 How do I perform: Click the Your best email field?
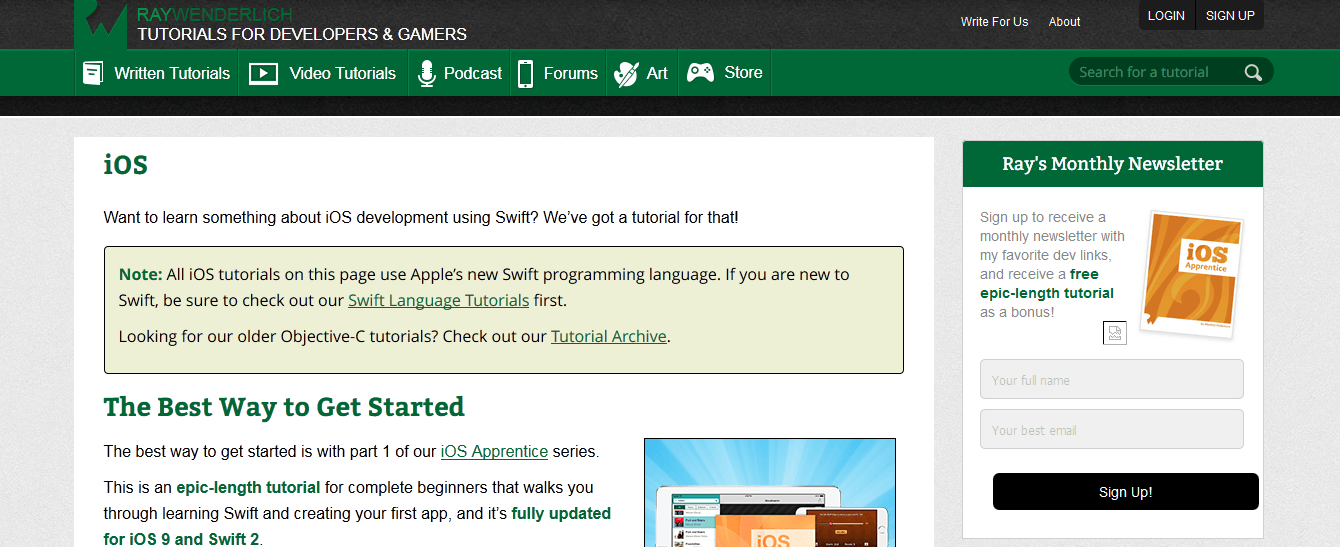pyautogui.click(x=1112, y=430)
